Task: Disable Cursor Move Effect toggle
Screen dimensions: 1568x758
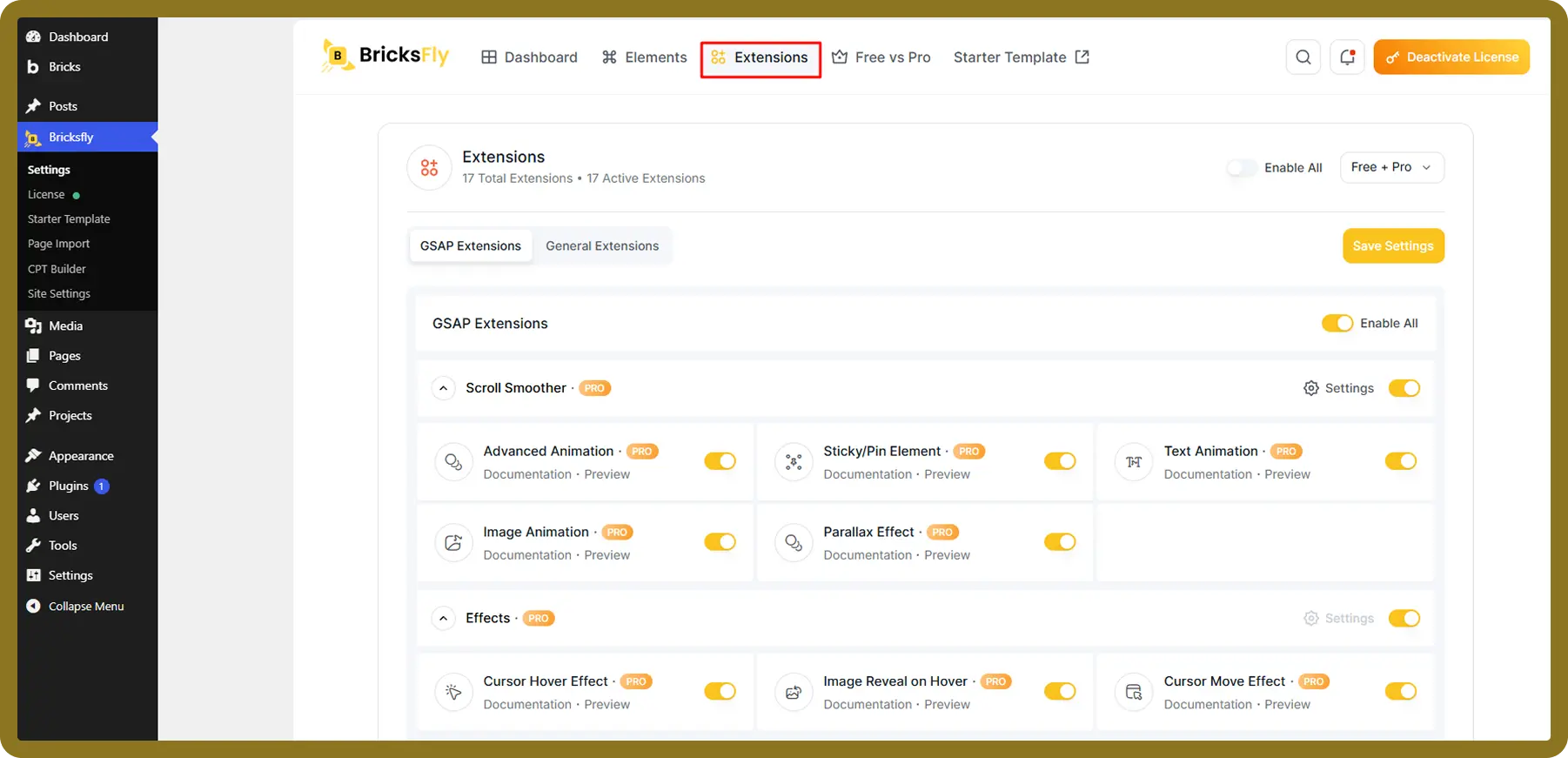Action: [x=1401, y=691]
